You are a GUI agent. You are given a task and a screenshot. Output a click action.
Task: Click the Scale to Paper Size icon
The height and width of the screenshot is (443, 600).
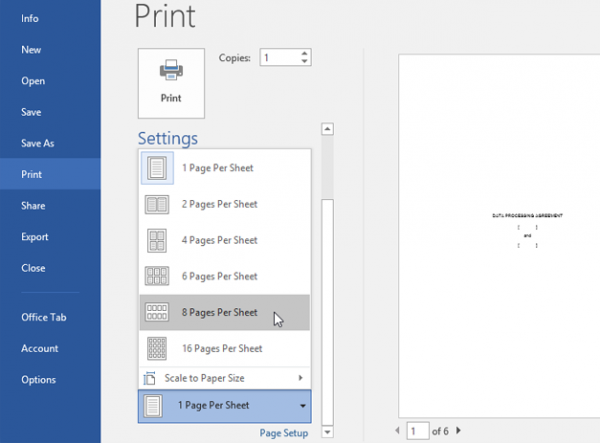tap(149, 378)
